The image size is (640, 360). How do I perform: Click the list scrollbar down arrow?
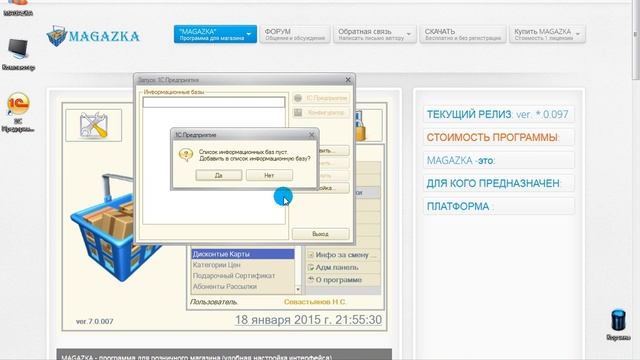pos(298,289)
